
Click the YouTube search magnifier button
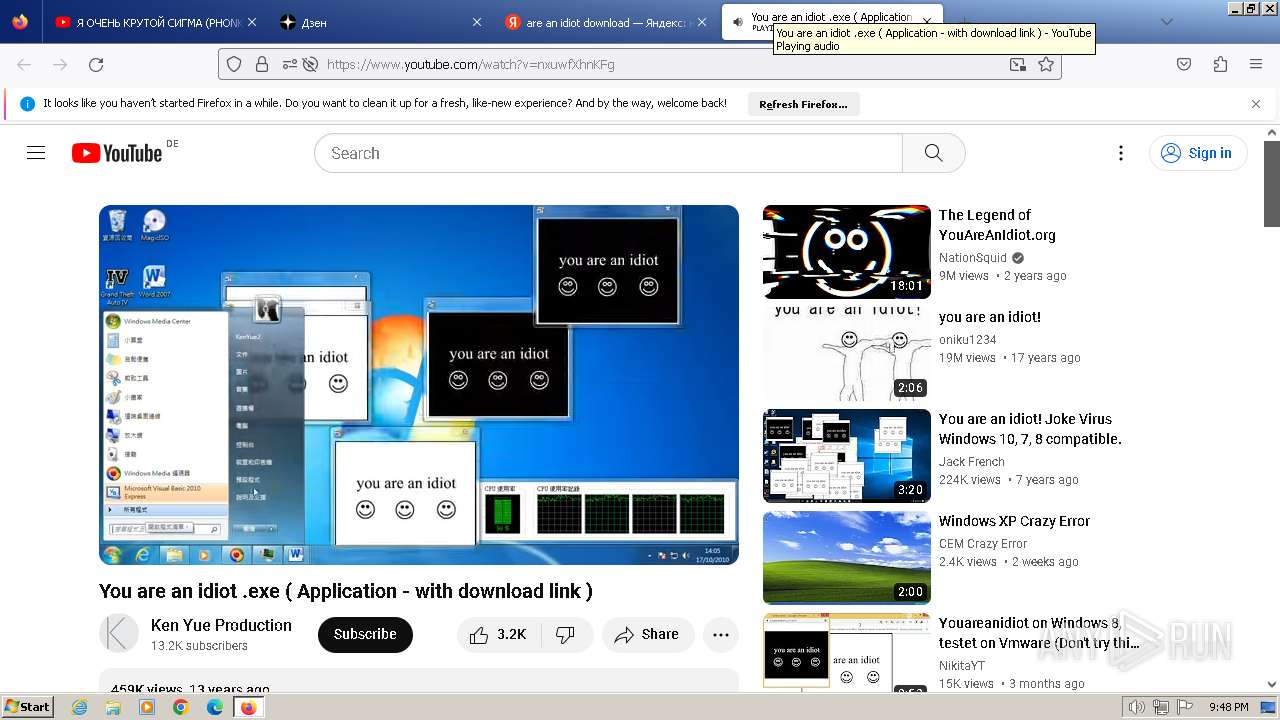coord(934,153)
